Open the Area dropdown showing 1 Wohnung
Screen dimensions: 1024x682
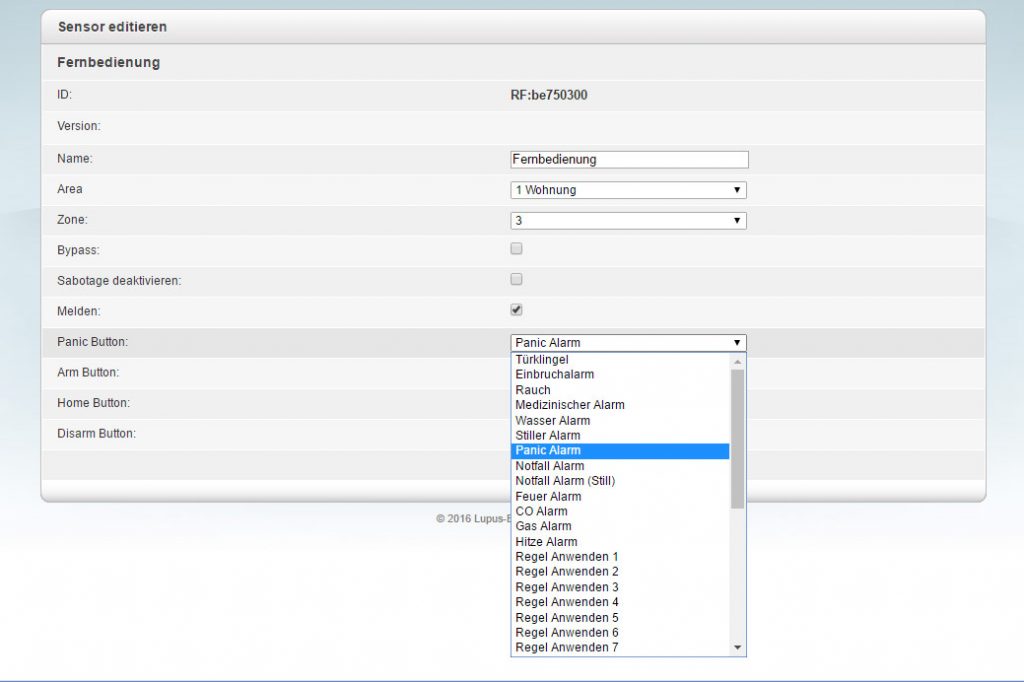(628, 190)
